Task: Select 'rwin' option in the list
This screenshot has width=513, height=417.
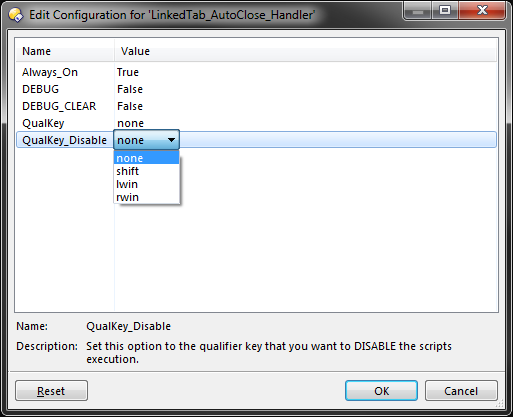Action: [146, 197]
